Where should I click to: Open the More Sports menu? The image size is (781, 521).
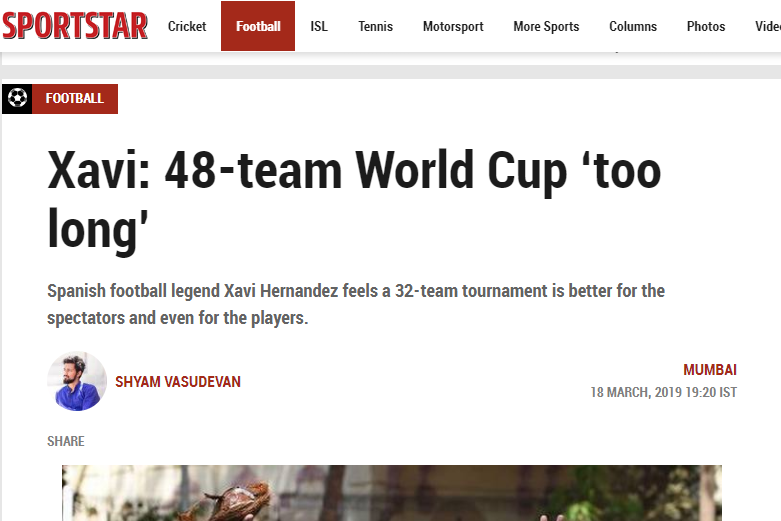point(546,26)
